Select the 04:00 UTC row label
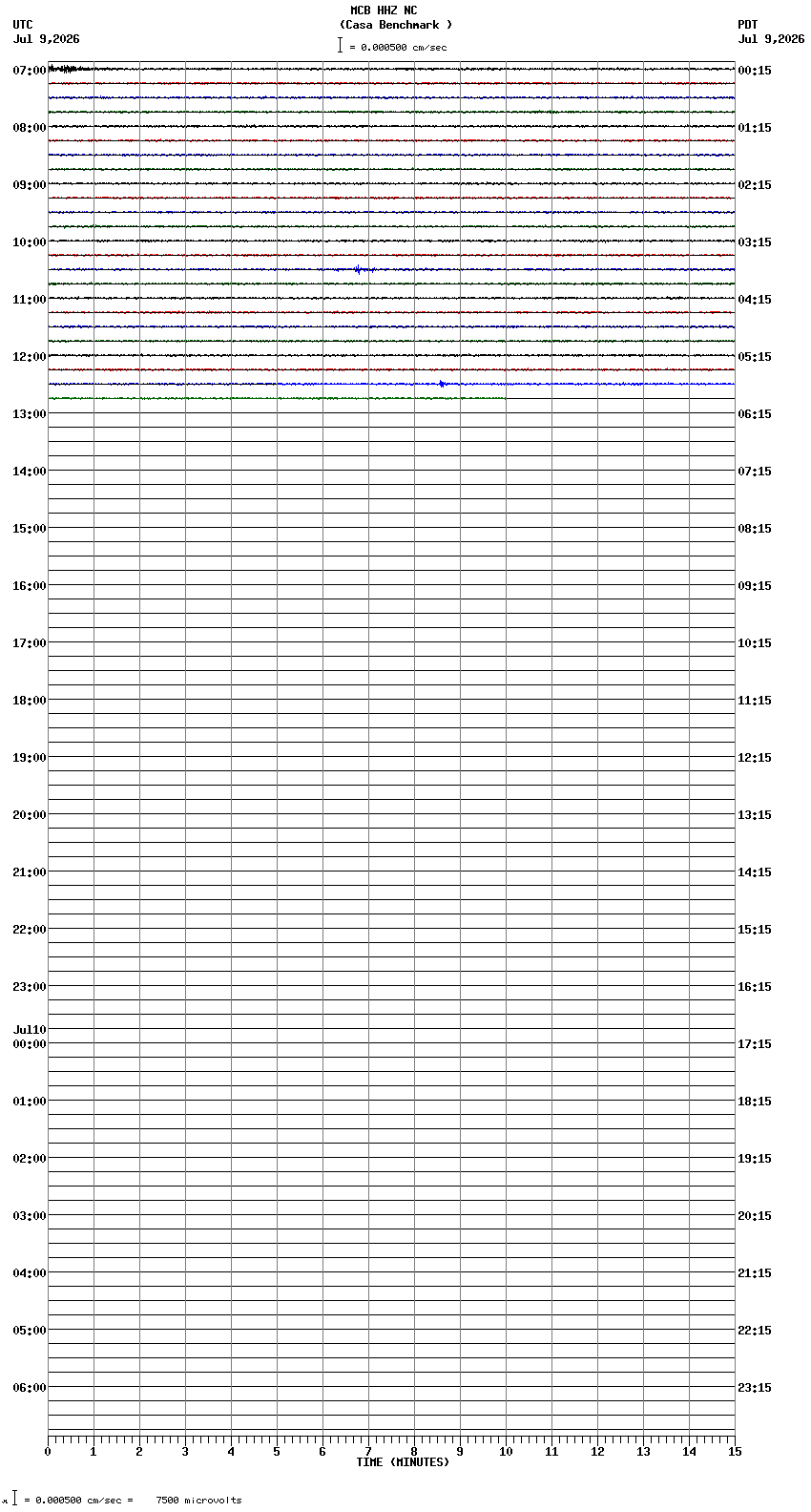The width and height of the screenshot is (811, 1512). [30, 1273]
